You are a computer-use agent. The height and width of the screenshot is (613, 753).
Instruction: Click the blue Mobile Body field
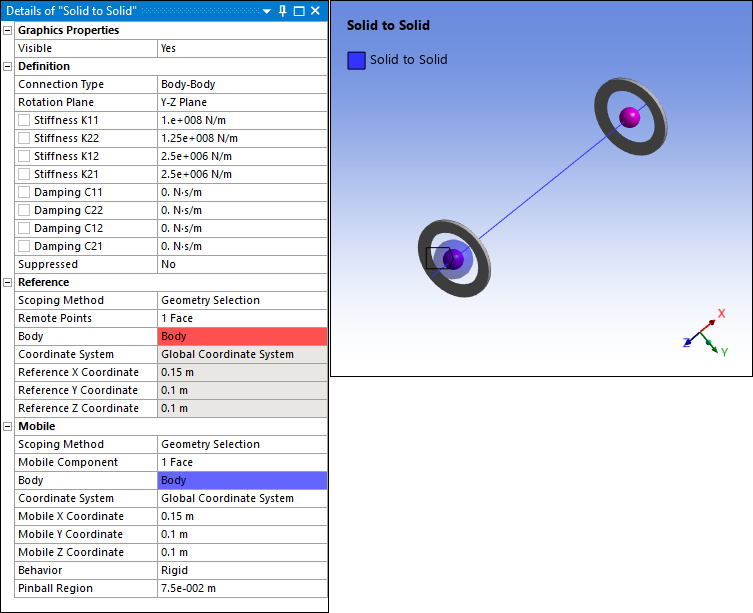(241, 480)
